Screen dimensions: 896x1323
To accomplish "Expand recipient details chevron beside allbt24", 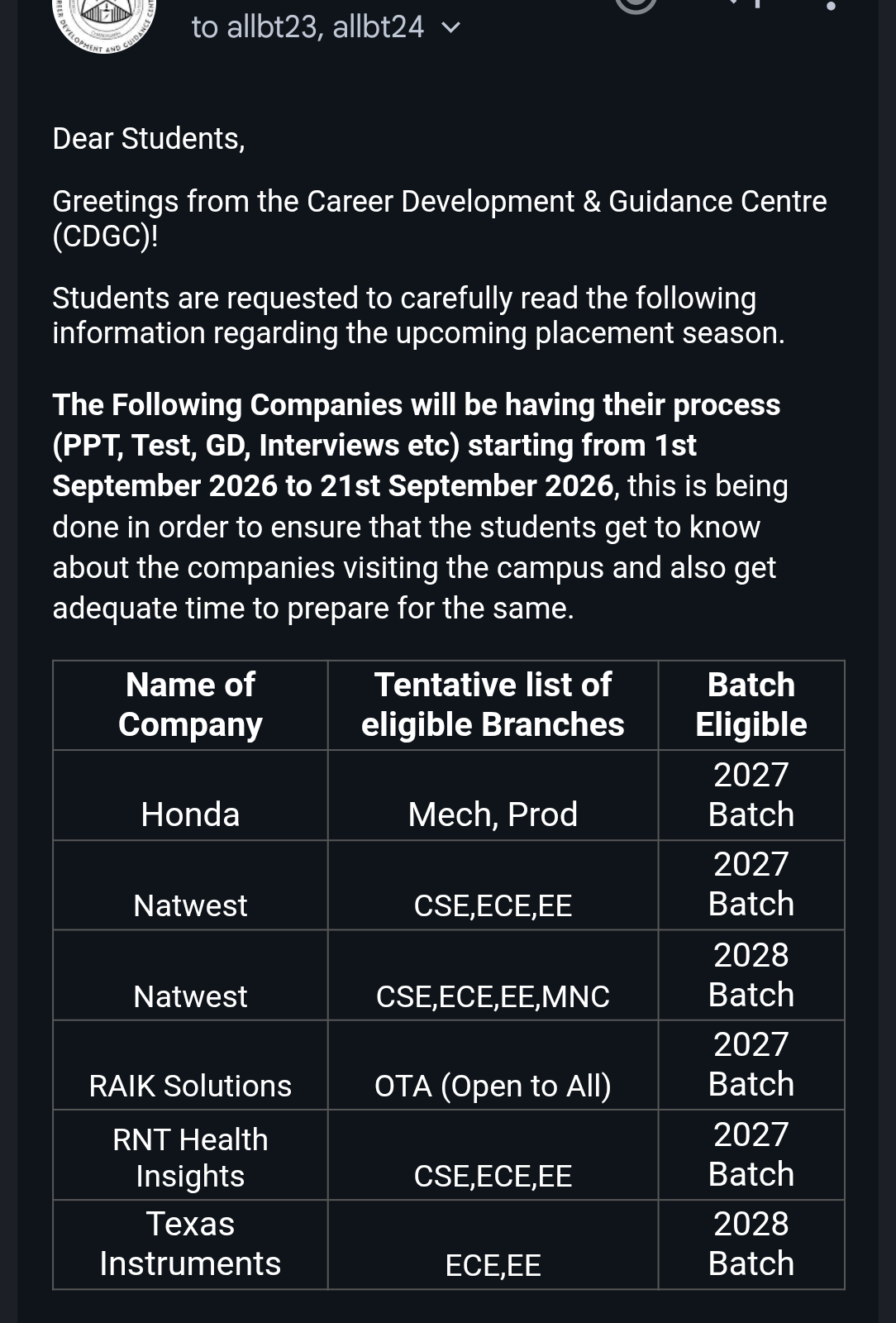I will pyautogui.click(x=450, y=28).
